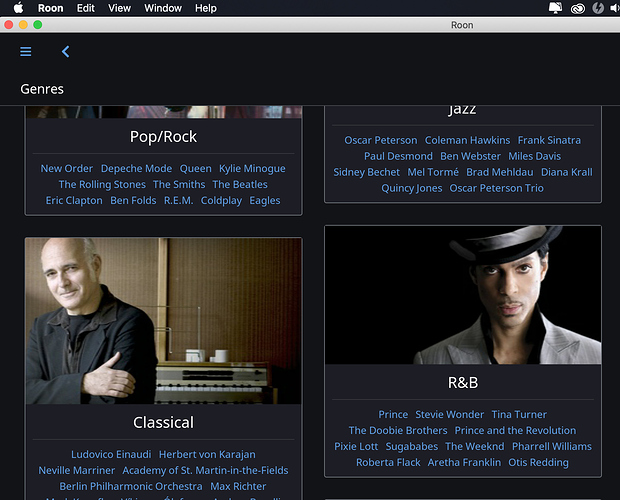Open artist Herbert von Karajan
This screenshot has height=500, width=620.
point(207,455)
